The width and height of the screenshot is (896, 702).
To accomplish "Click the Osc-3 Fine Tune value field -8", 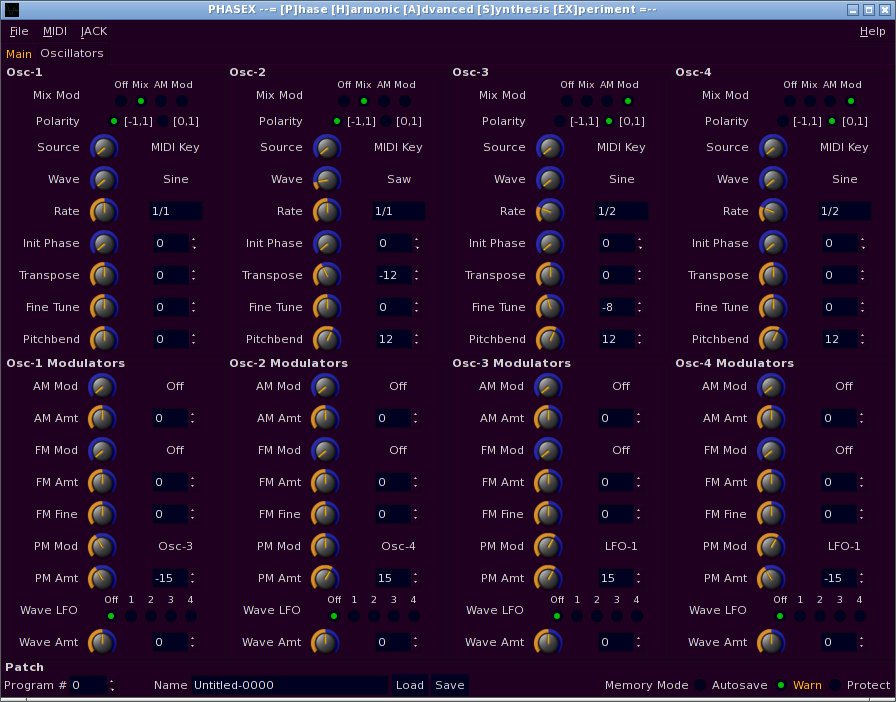I will pyautogui.click(x=617, y=308).
